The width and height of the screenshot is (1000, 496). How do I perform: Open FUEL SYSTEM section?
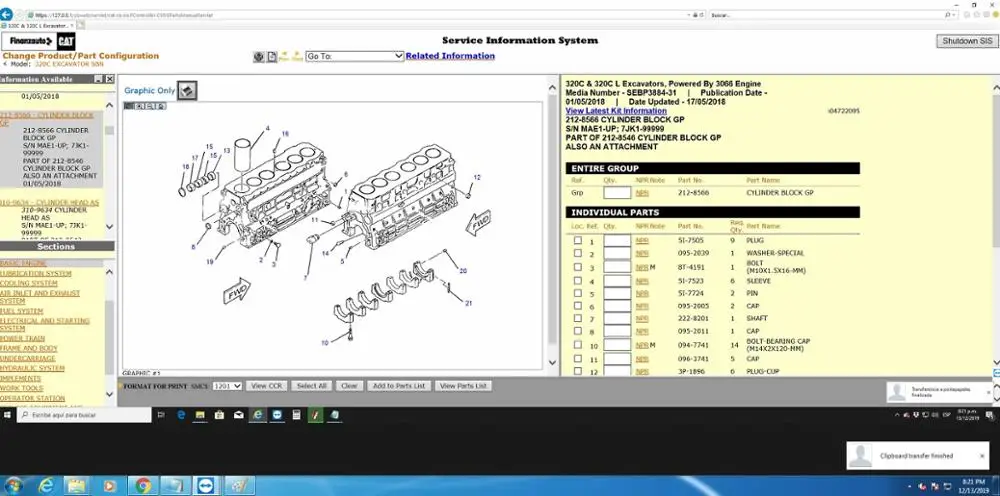(x=22, y=311)
